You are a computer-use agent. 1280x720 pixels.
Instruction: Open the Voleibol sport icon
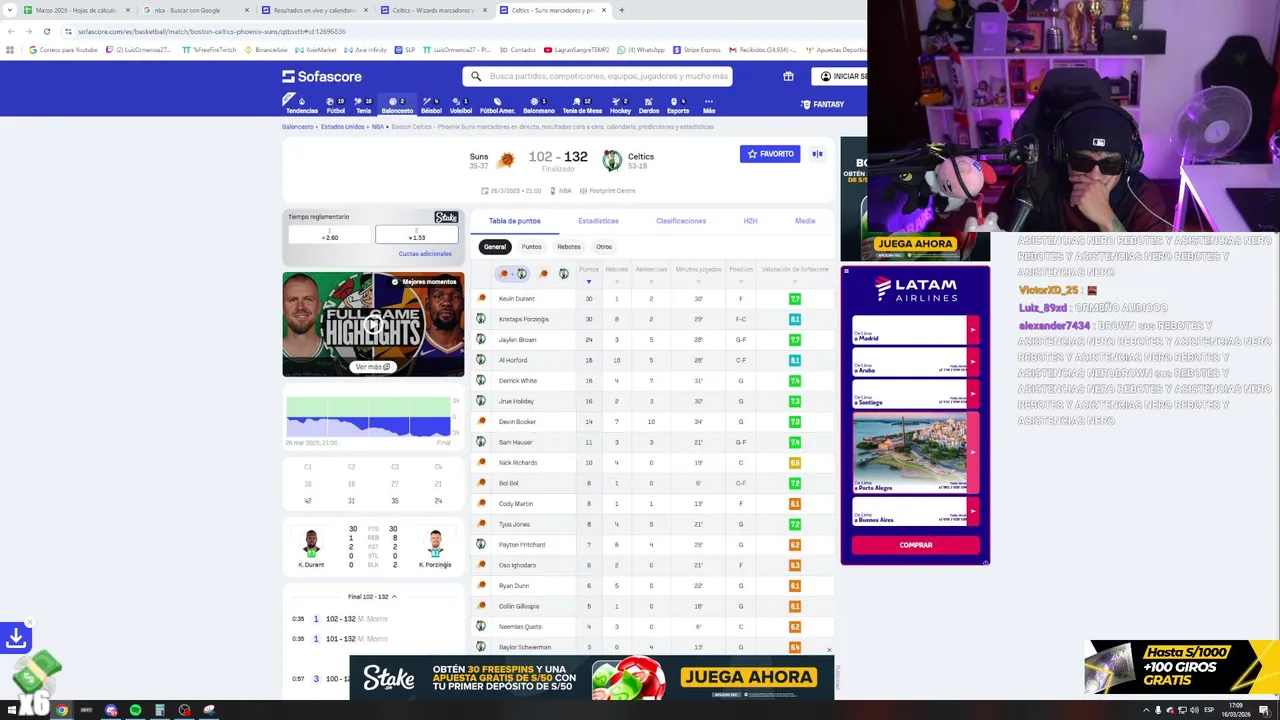point(461,105)
